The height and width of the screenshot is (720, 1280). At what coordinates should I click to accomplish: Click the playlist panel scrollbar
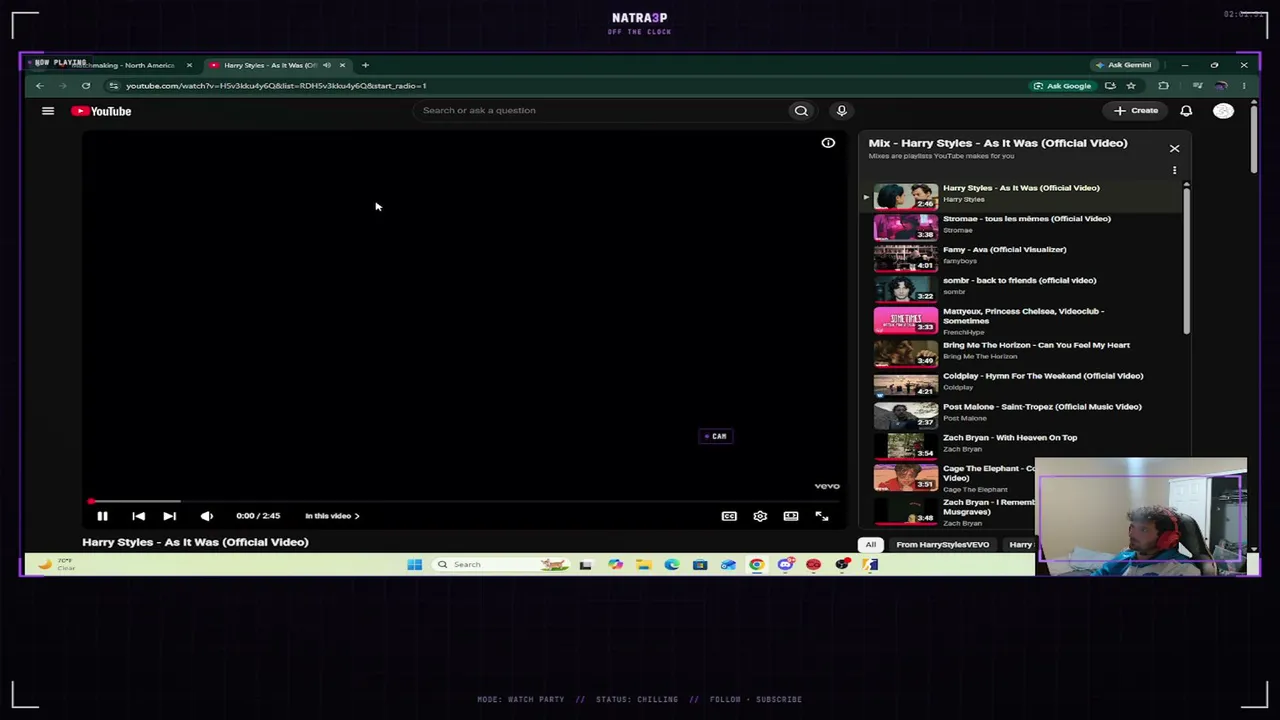coord(1187,260)
